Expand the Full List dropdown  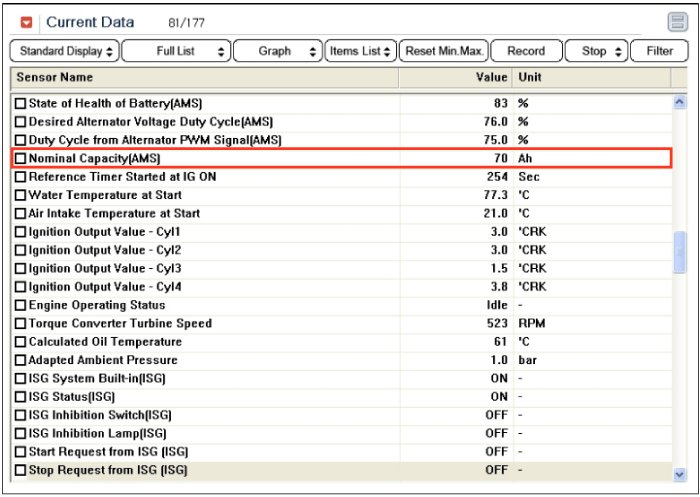pyautogui.click(x=176, y=51)
